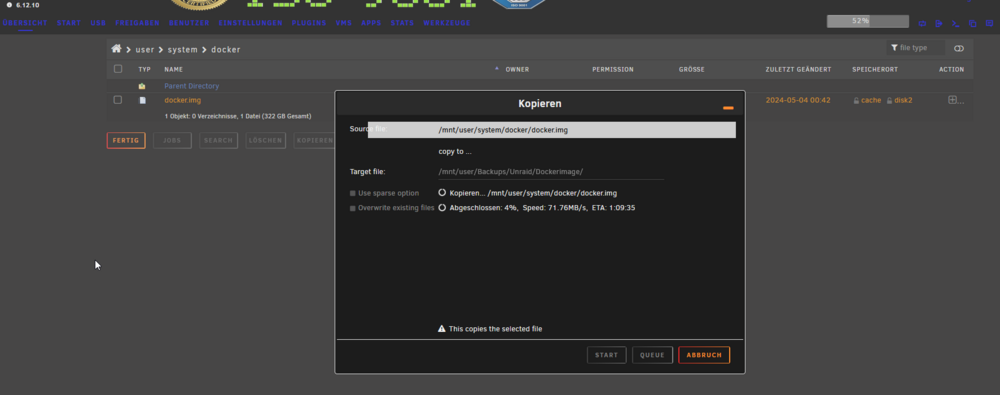This screenshot has width=1000, height=395.
Task: Toggle the Use sparse option checkbox
Action: pyautogui.click(x=353, y=193)
